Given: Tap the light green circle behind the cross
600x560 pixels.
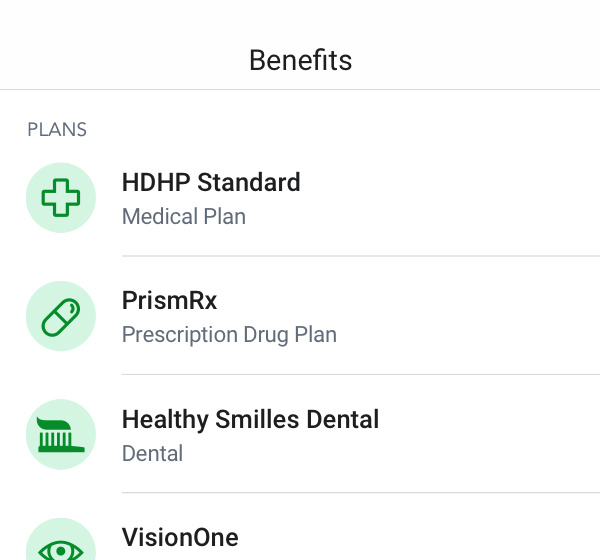Looking at the screenshot, I should (61, 198).
